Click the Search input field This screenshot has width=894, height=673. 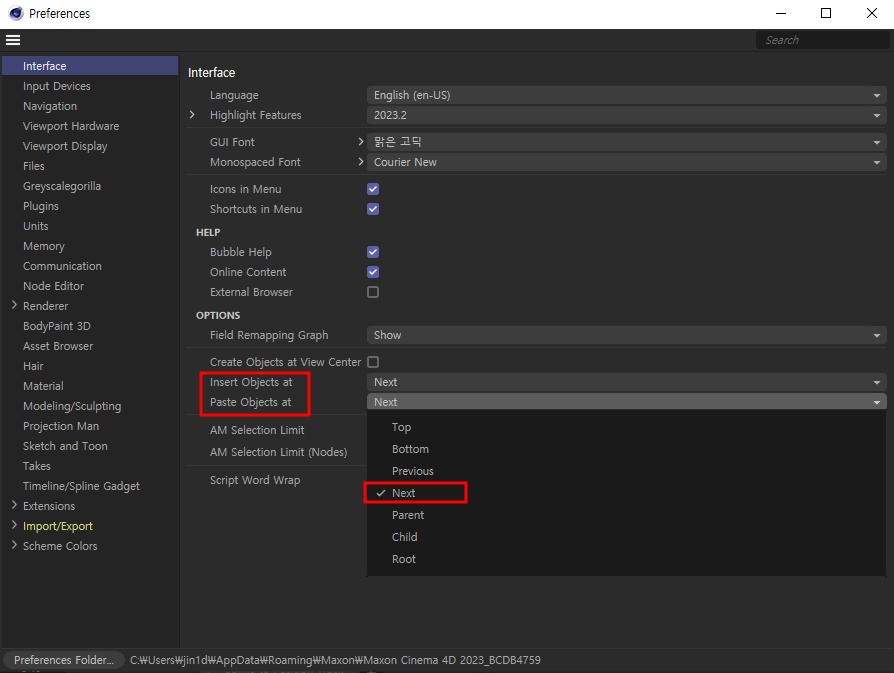click(822, 40)
